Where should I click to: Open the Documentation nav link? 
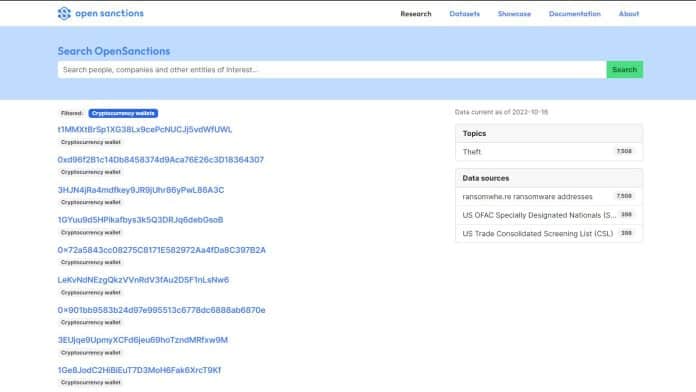574,14
